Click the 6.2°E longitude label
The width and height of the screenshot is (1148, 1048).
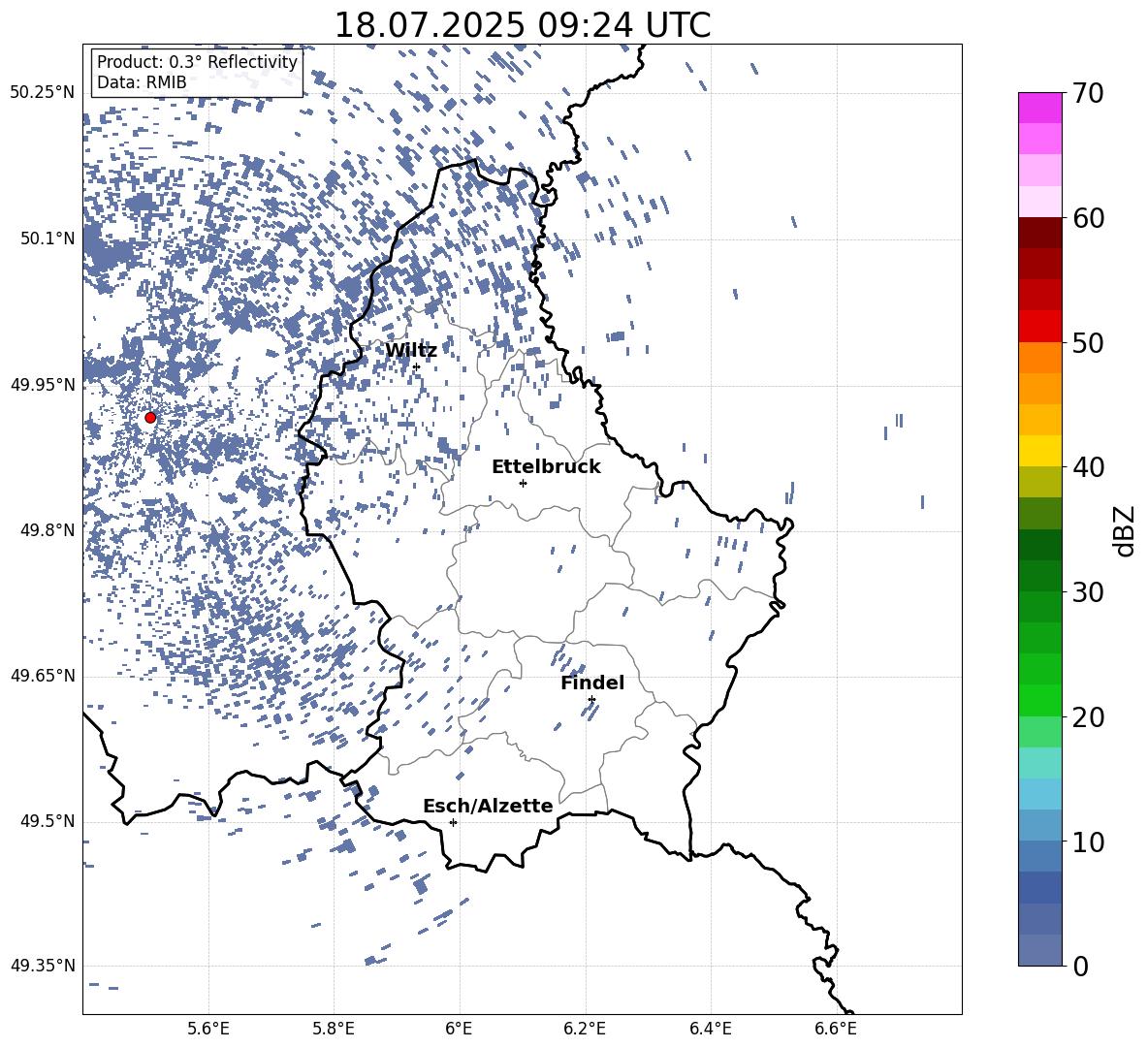(x=585, y=1029)
